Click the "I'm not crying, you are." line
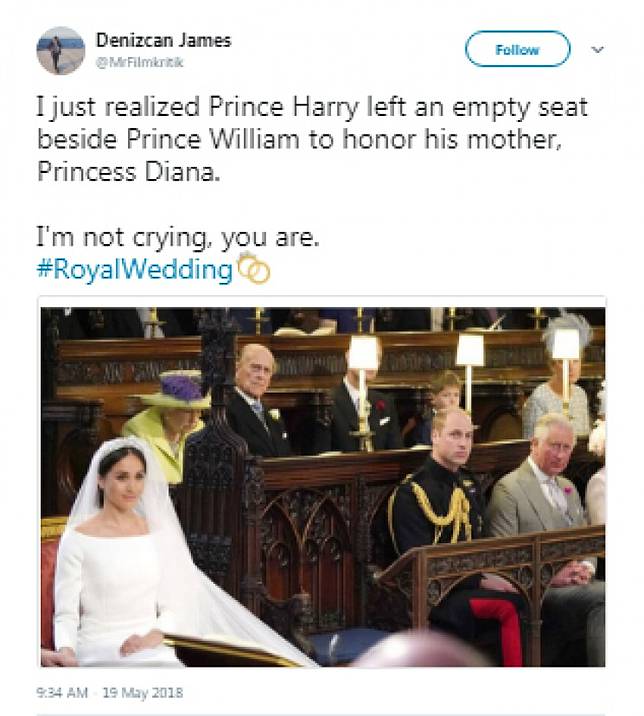This screenshot has height=716, width=644. click(x=178, y=237)
